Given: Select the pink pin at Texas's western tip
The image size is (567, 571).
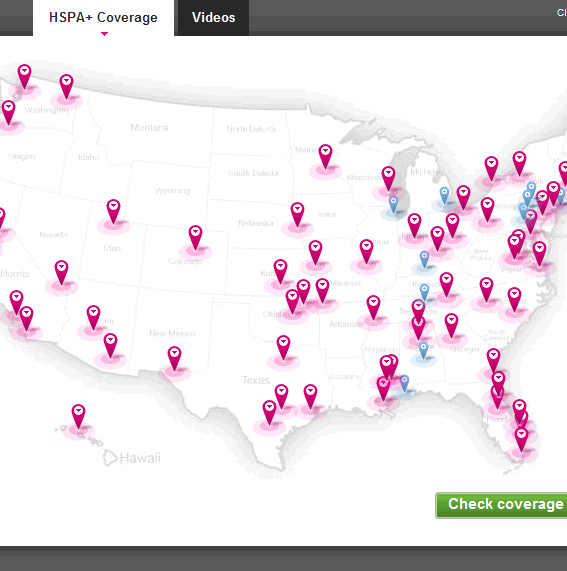Looking at the screenshot, I should [174, 358].
